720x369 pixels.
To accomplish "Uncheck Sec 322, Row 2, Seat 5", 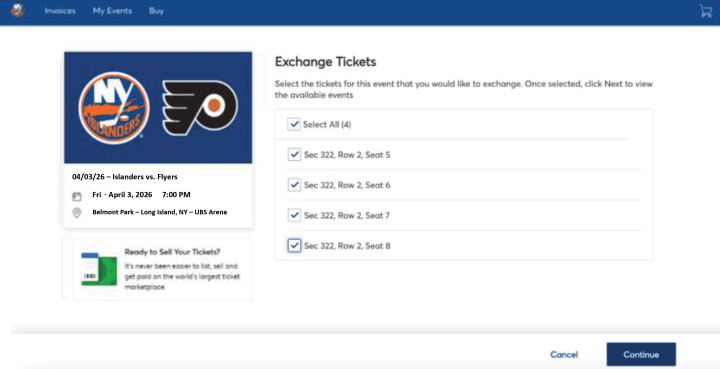I will tap(294, 155).
